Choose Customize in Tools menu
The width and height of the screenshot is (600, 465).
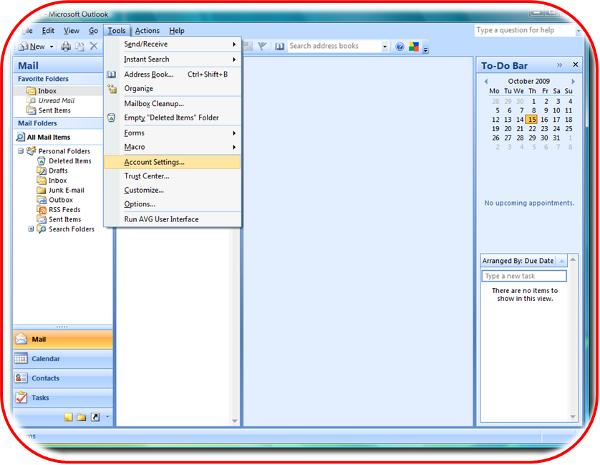point(173,190)
